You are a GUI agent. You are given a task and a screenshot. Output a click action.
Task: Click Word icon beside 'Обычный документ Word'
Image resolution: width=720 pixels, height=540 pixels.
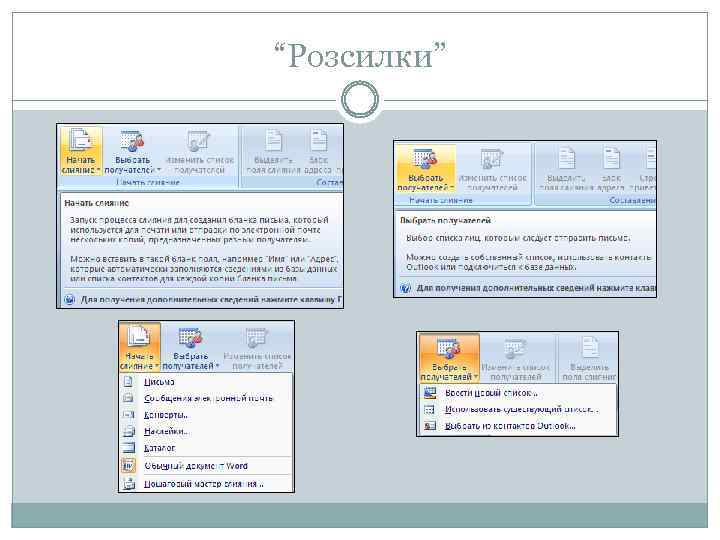point(129,466)
